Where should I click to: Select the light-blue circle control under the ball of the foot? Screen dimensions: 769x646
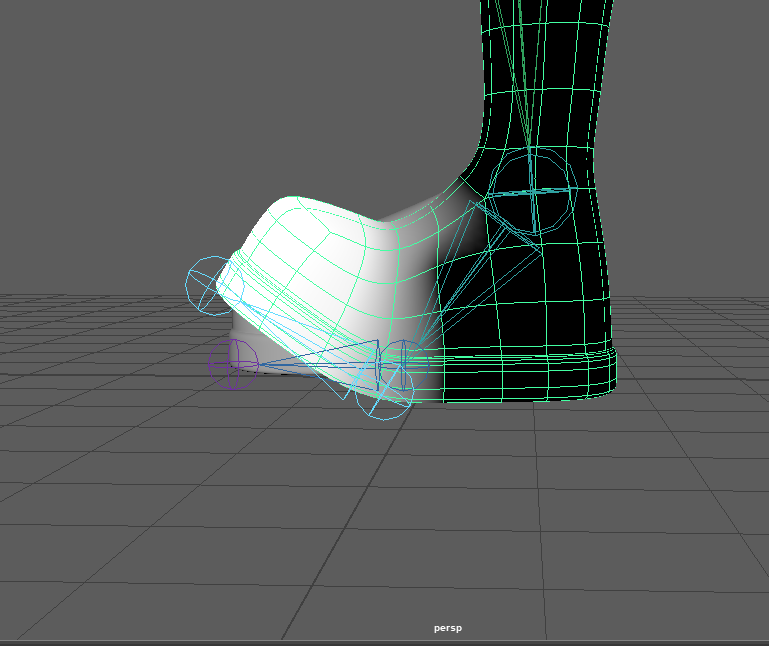[x=384, y=391]
